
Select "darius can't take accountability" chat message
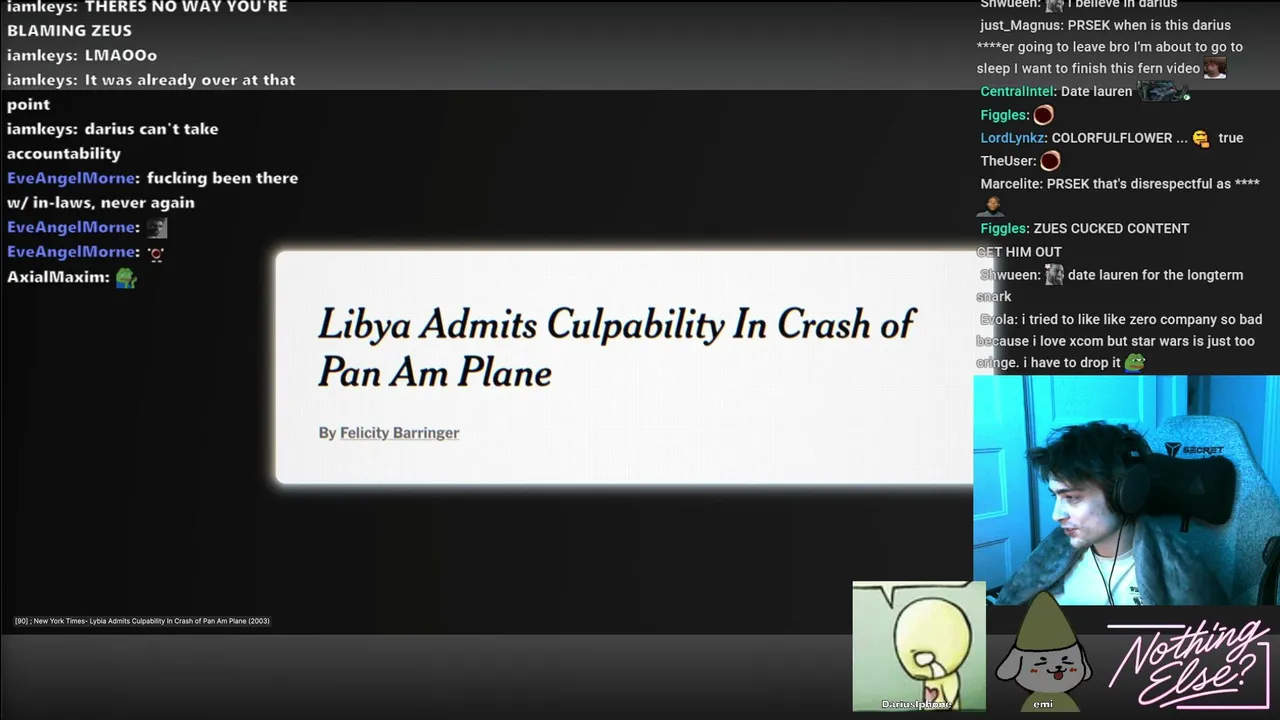[113, 141]
